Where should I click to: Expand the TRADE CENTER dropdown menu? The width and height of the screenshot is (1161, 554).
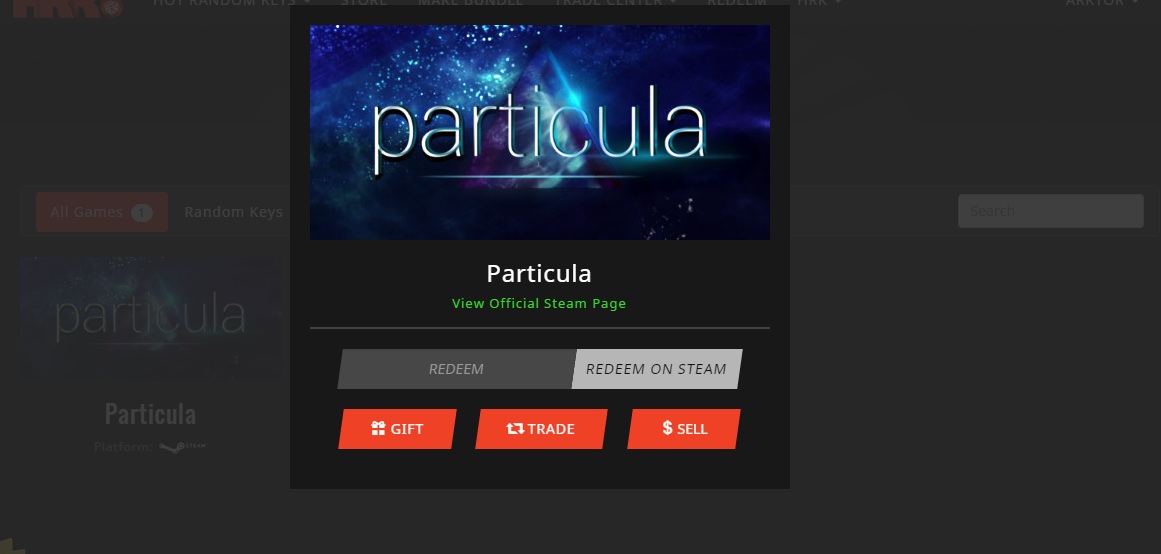(615, 3)
